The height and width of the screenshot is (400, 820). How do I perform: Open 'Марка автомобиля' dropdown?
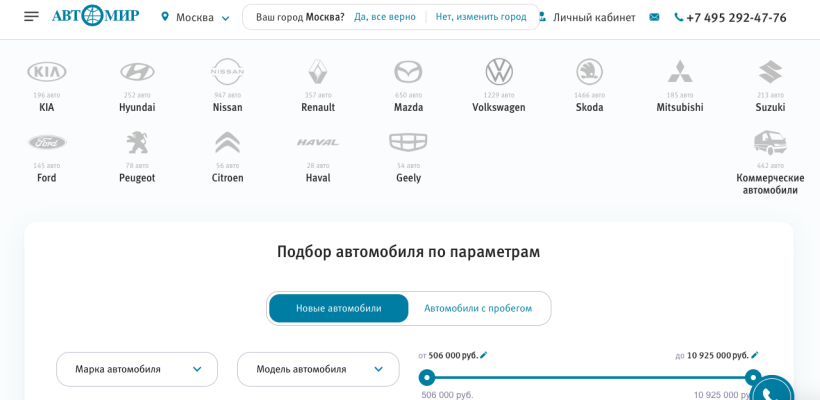click(137, 369)
